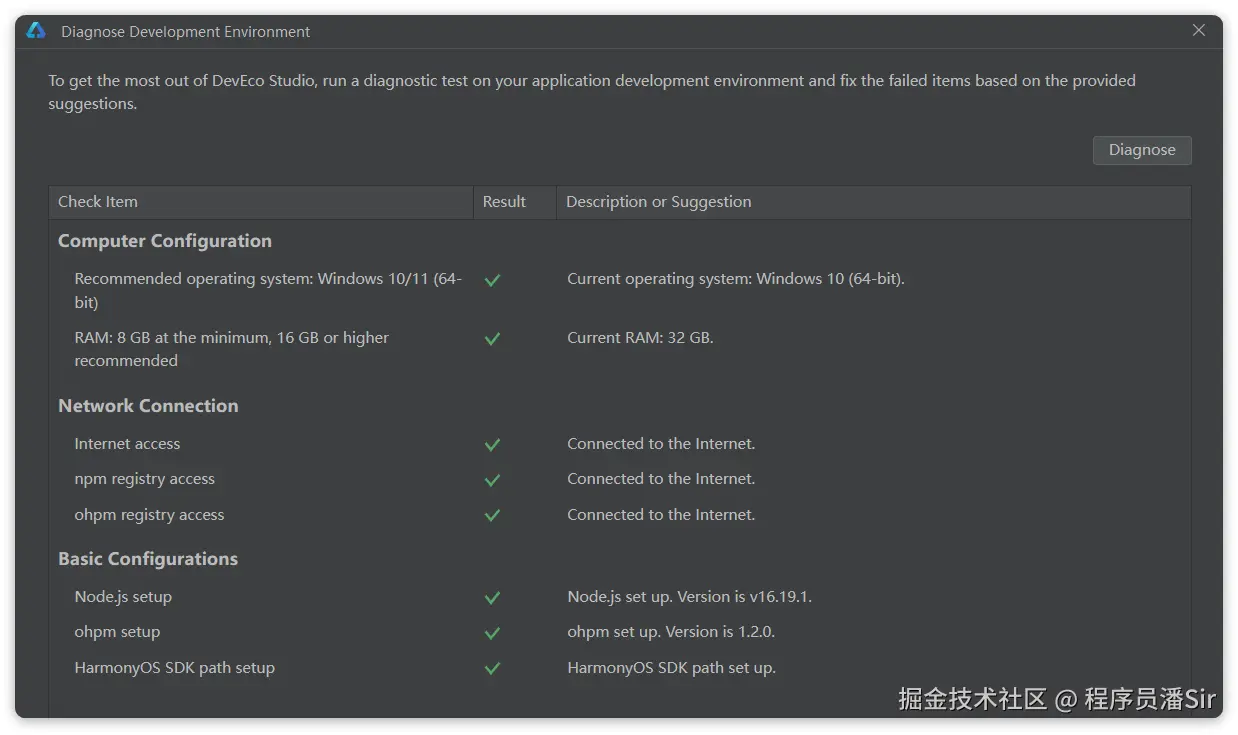Click the Node.js version description text
The height and width of the screenshot is (735, 1238).
tap(689, 597)
